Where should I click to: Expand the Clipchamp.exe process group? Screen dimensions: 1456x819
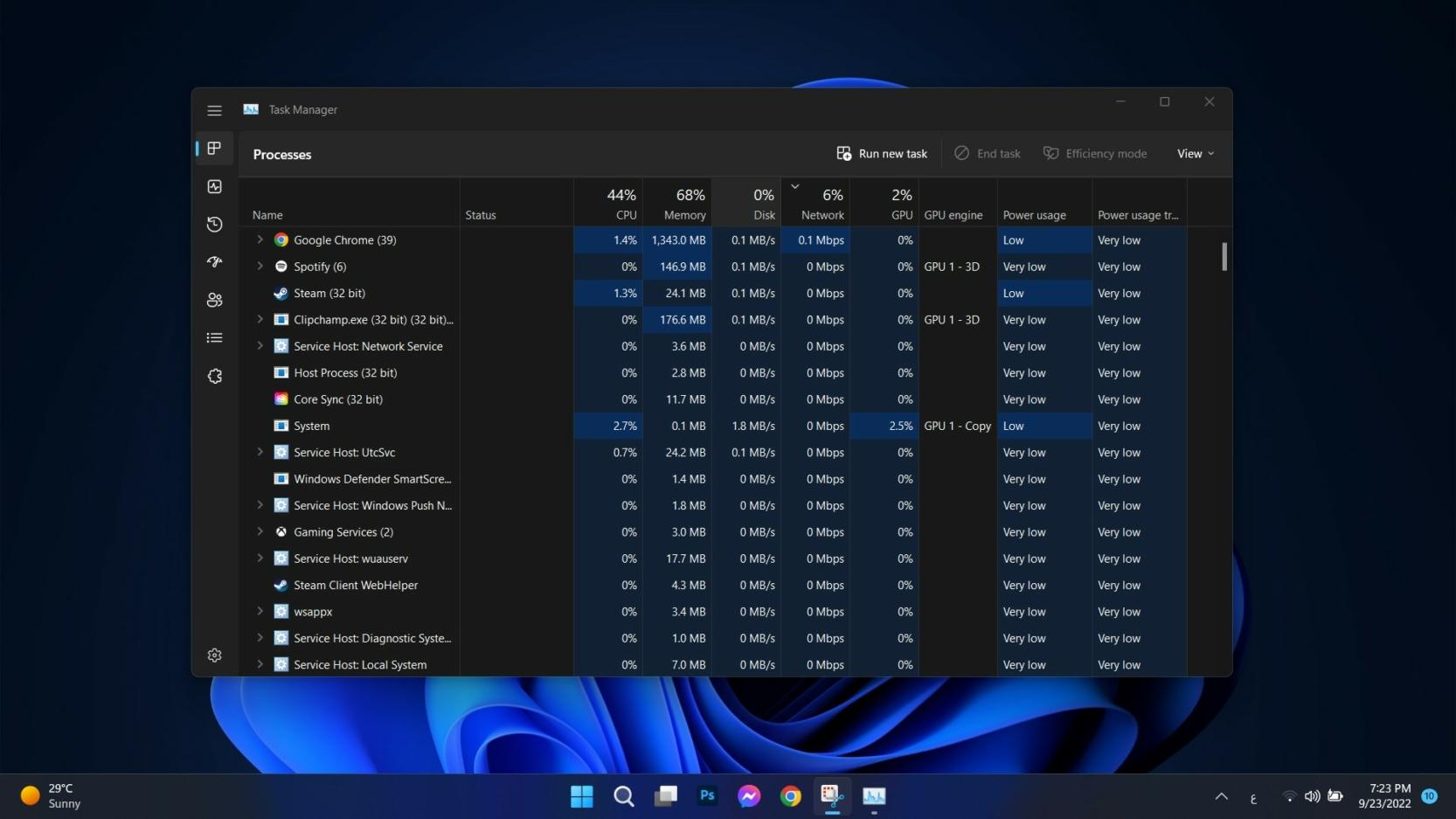(260, 320)
